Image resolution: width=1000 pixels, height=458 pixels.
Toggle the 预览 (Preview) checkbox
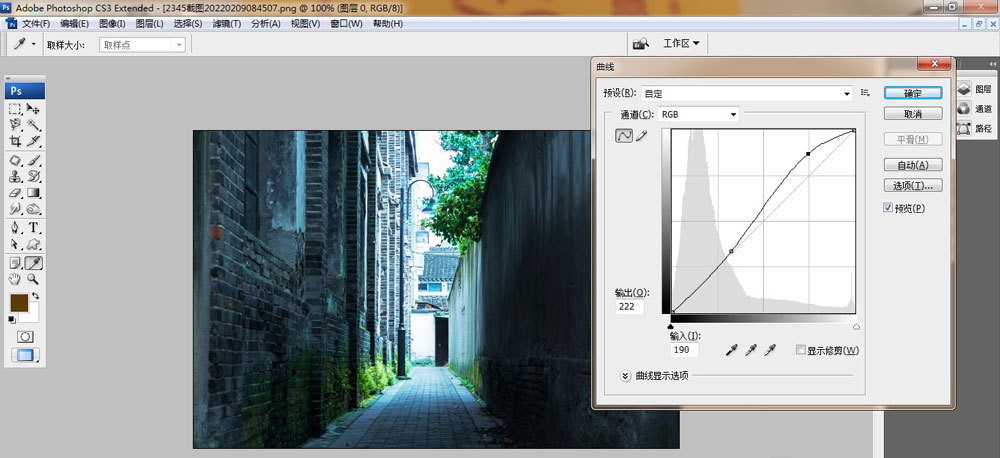tap(889, 208)
